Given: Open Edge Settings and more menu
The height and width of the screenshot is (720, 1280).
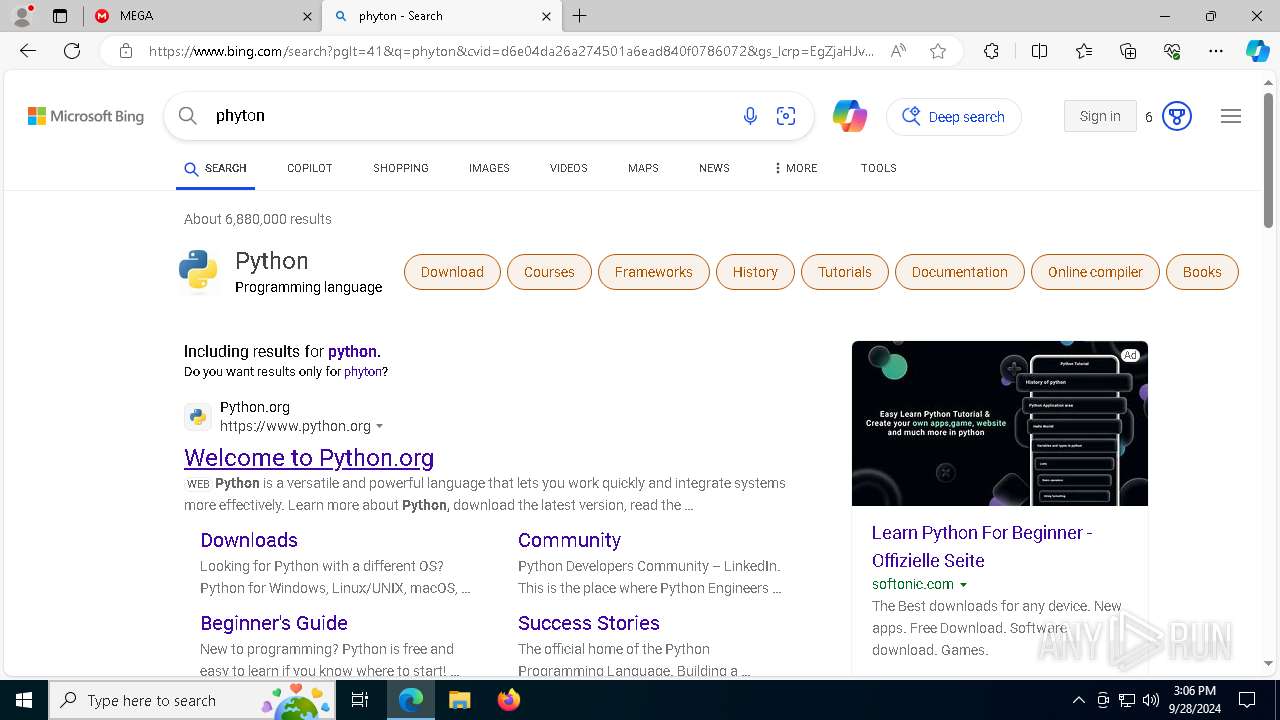Looking at the screenshot, I should point(1216,51).
